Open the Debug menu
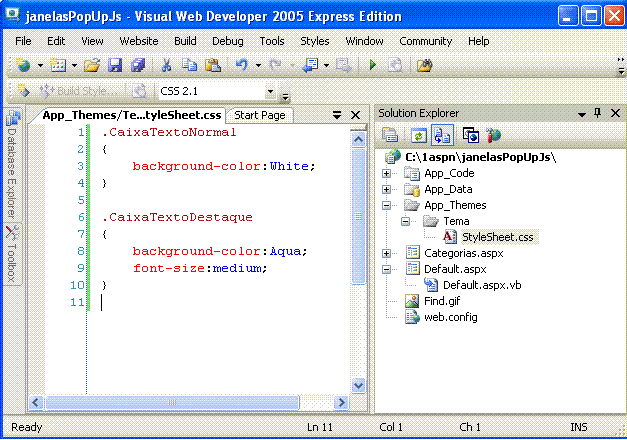This screenshot has width=627, height=440. 228,41
